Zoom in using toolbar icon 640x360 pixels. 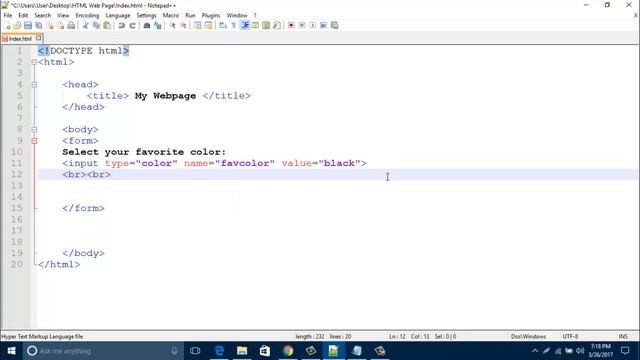[x=172, y=25]
